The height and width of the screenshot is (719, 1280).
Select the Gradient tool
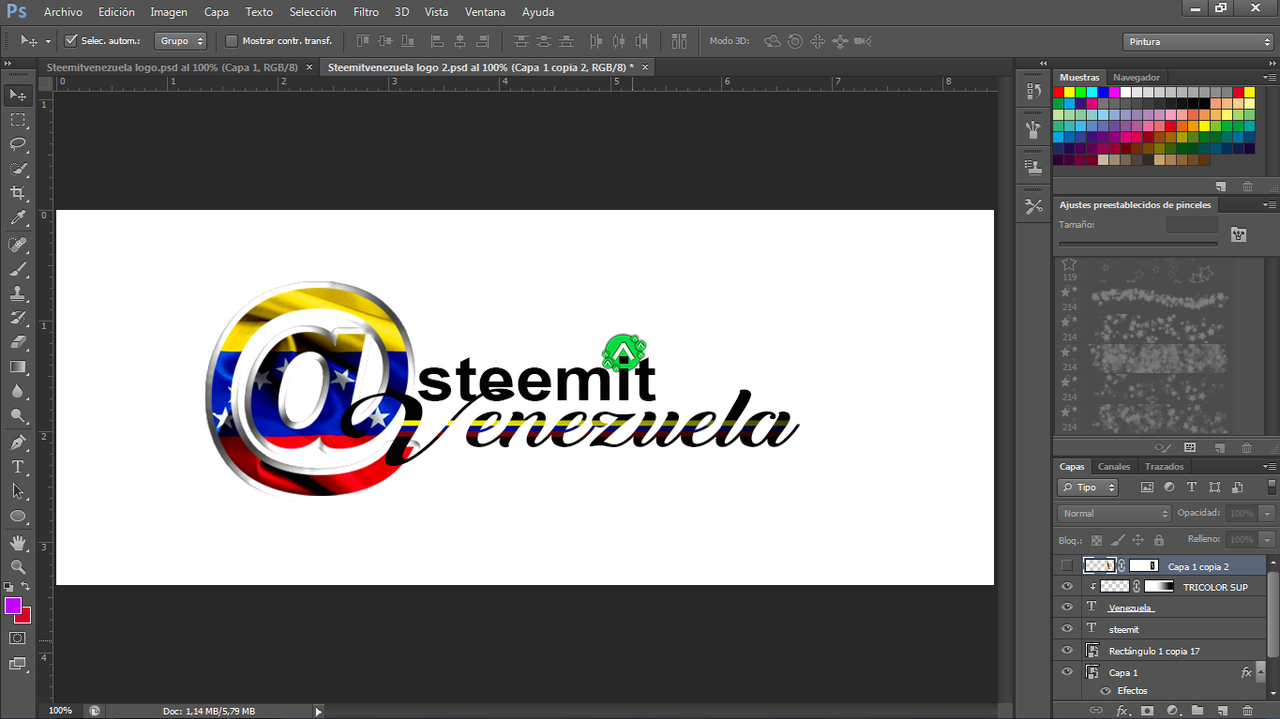[x=18, y=367]
